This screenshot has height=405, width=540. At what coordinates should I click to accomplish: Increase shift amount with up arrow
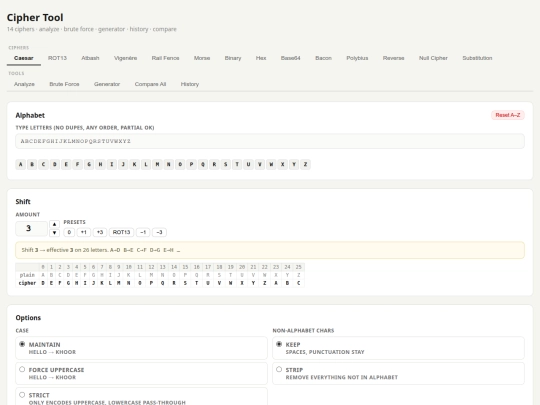(x=54, y=224)
